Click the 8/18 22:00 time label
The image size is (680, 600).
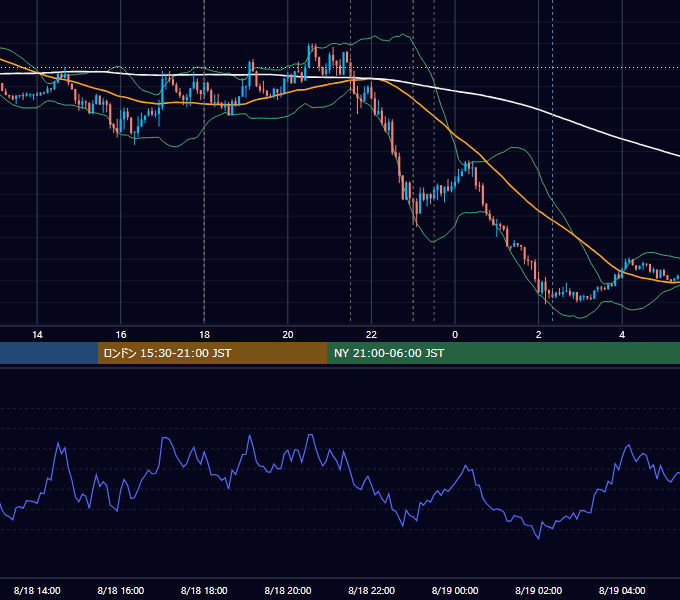coord(371,590)
